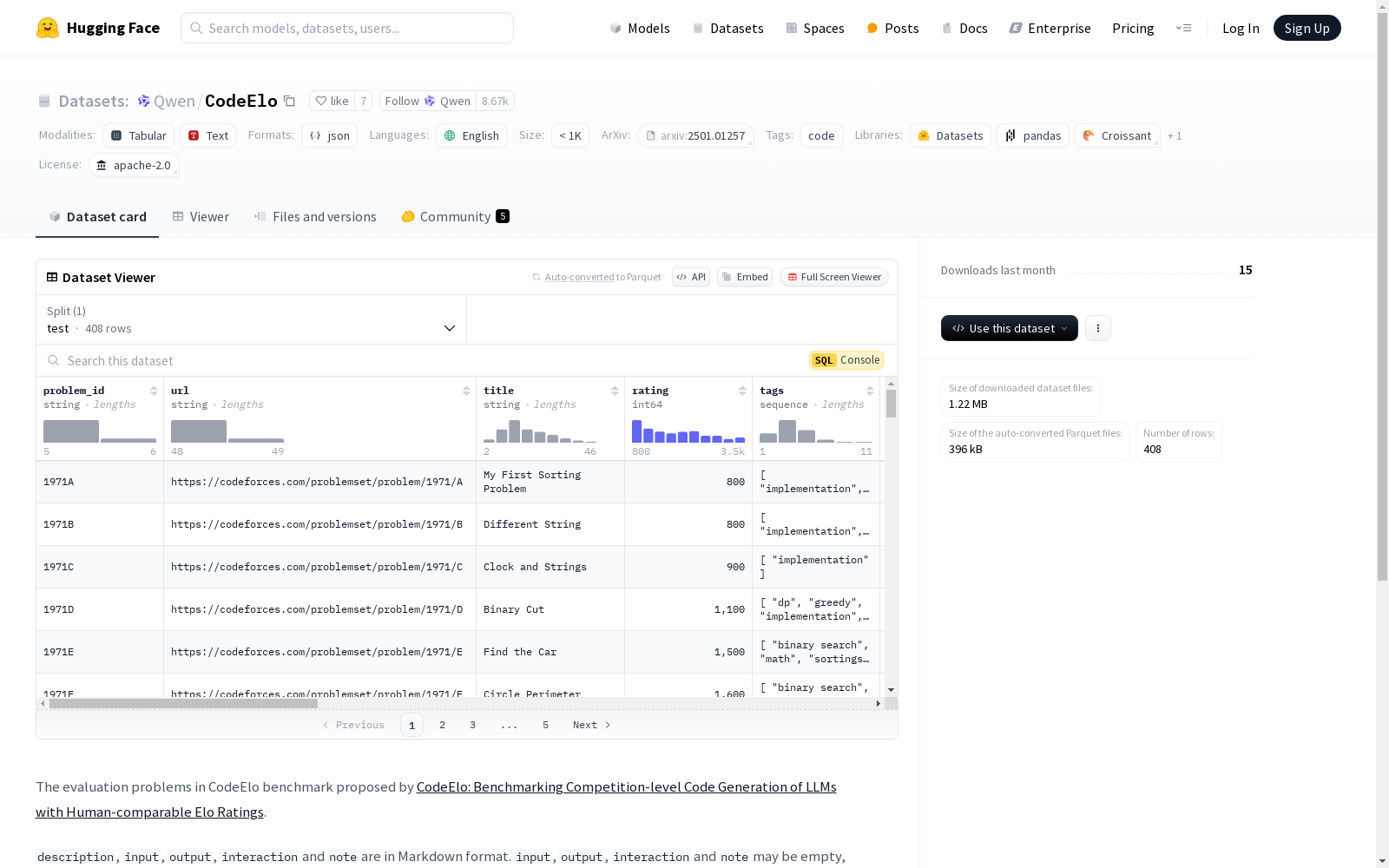Screen dimensions: 1389x868
Task: Click the heart like button
Action: pyautogui.click(x=332, y=101)
